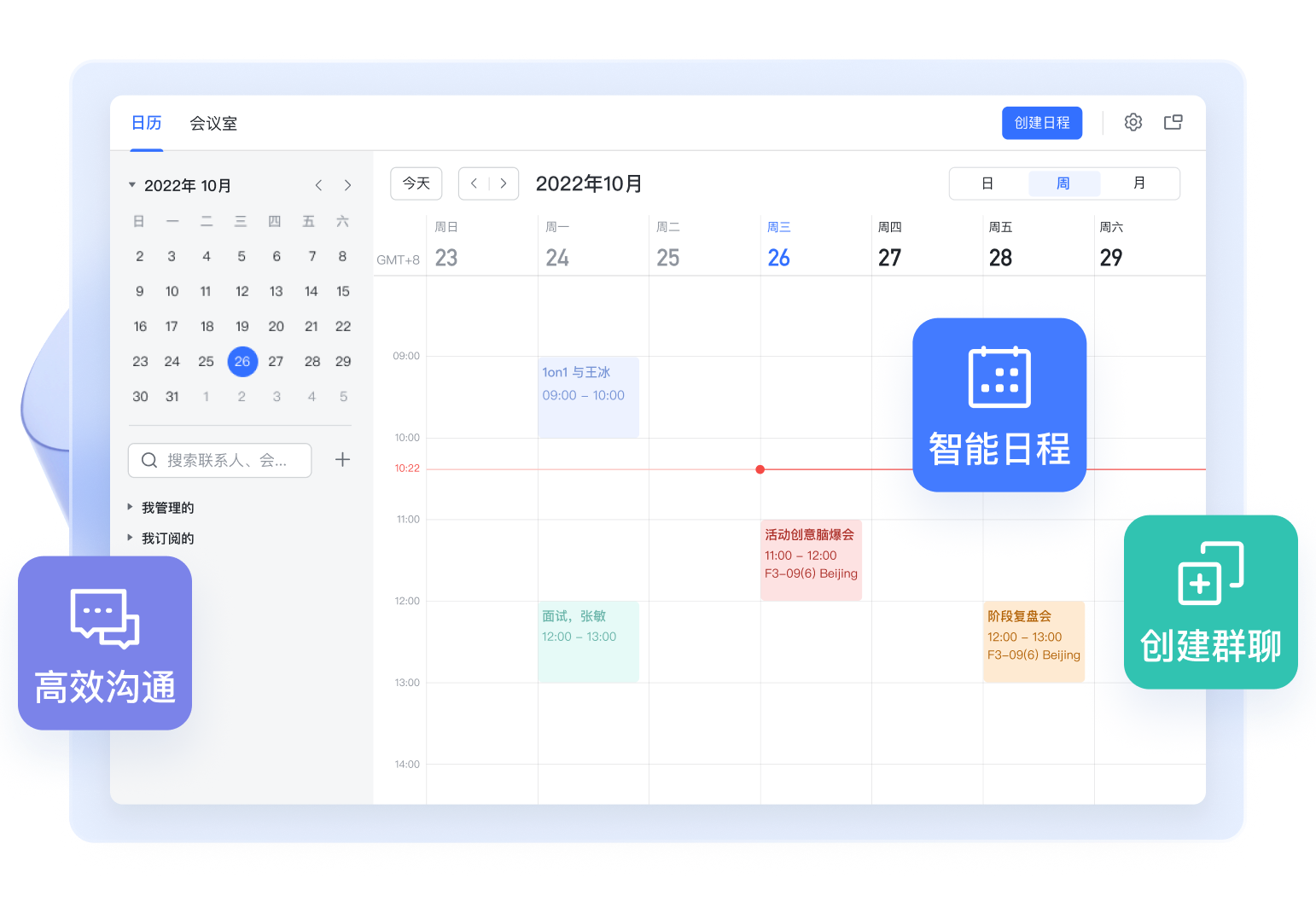Click the 创建群聊 icon card
This screenshot has height=902, width=1316.
1210,602
